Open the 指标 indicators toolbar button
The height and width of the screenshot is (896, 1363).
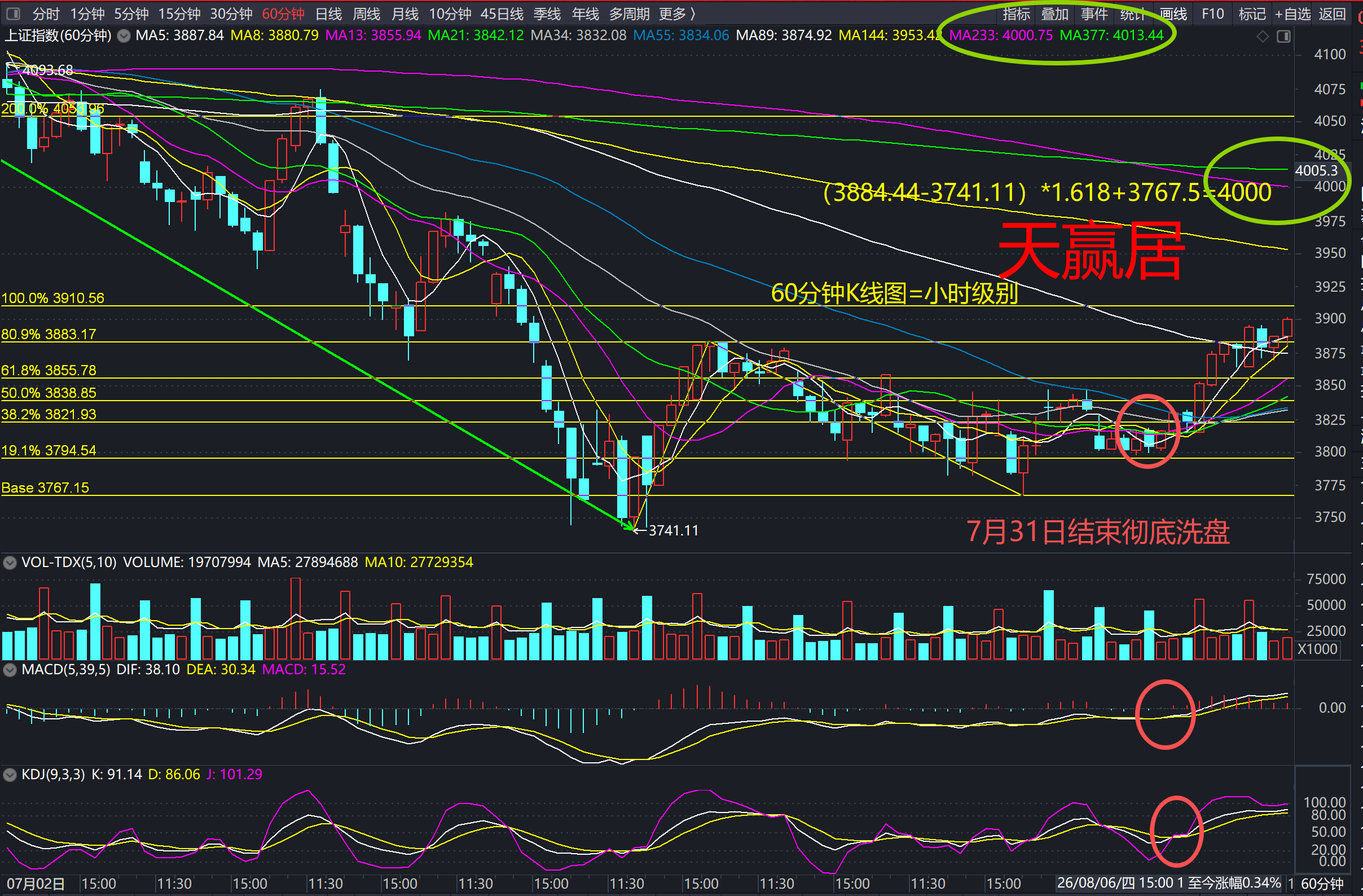click(1016, 14)
